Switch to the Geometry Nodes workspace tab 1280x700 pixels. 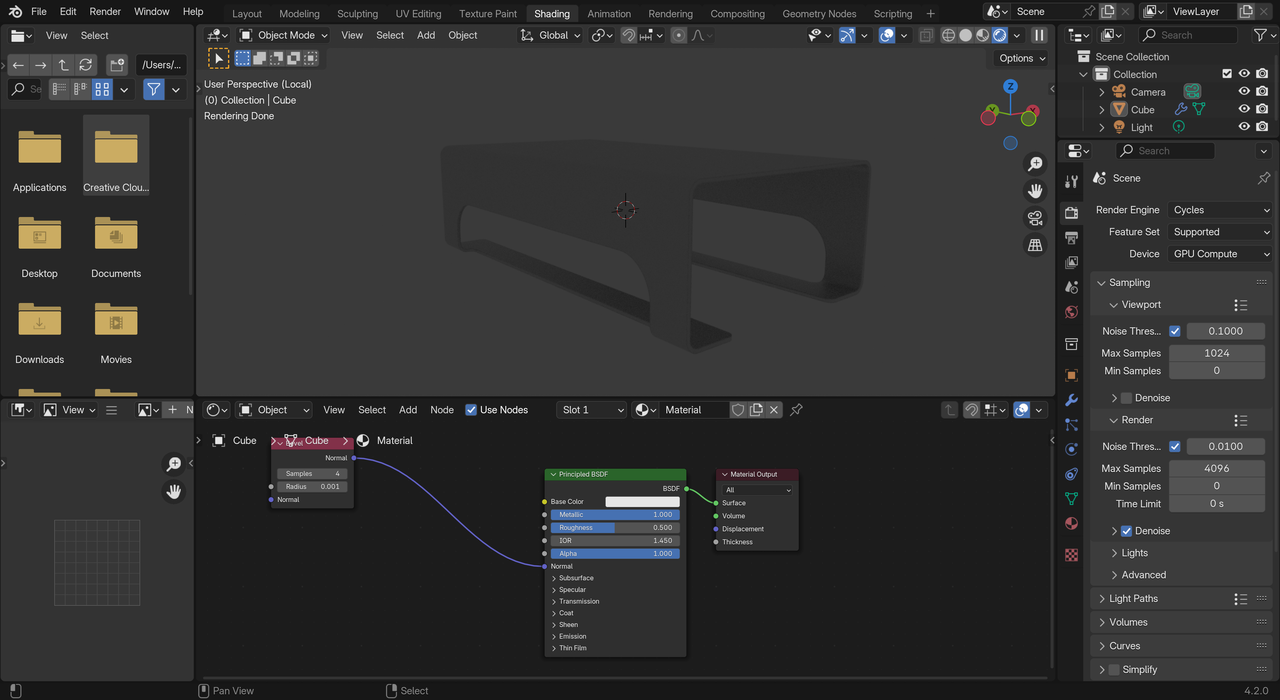click(819, 14)
